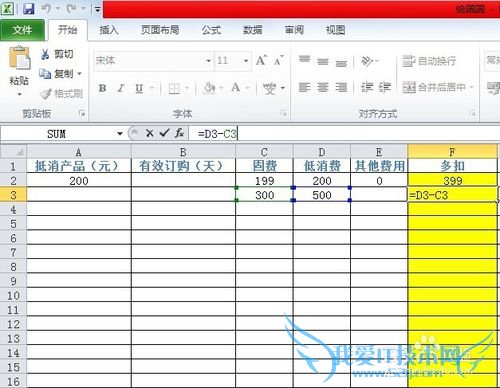Click the Undo arrow icon

[46, 9]
